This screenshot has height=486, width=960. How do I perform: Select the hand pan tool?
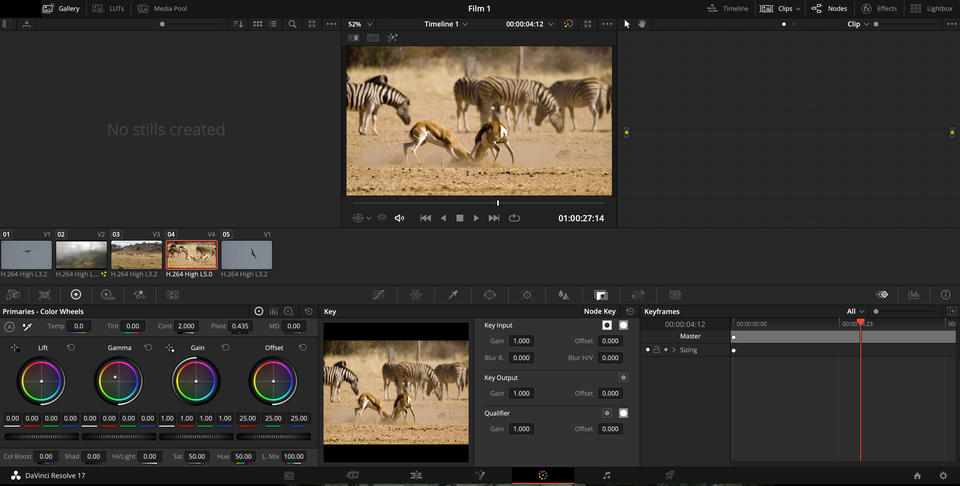(642, 24)
